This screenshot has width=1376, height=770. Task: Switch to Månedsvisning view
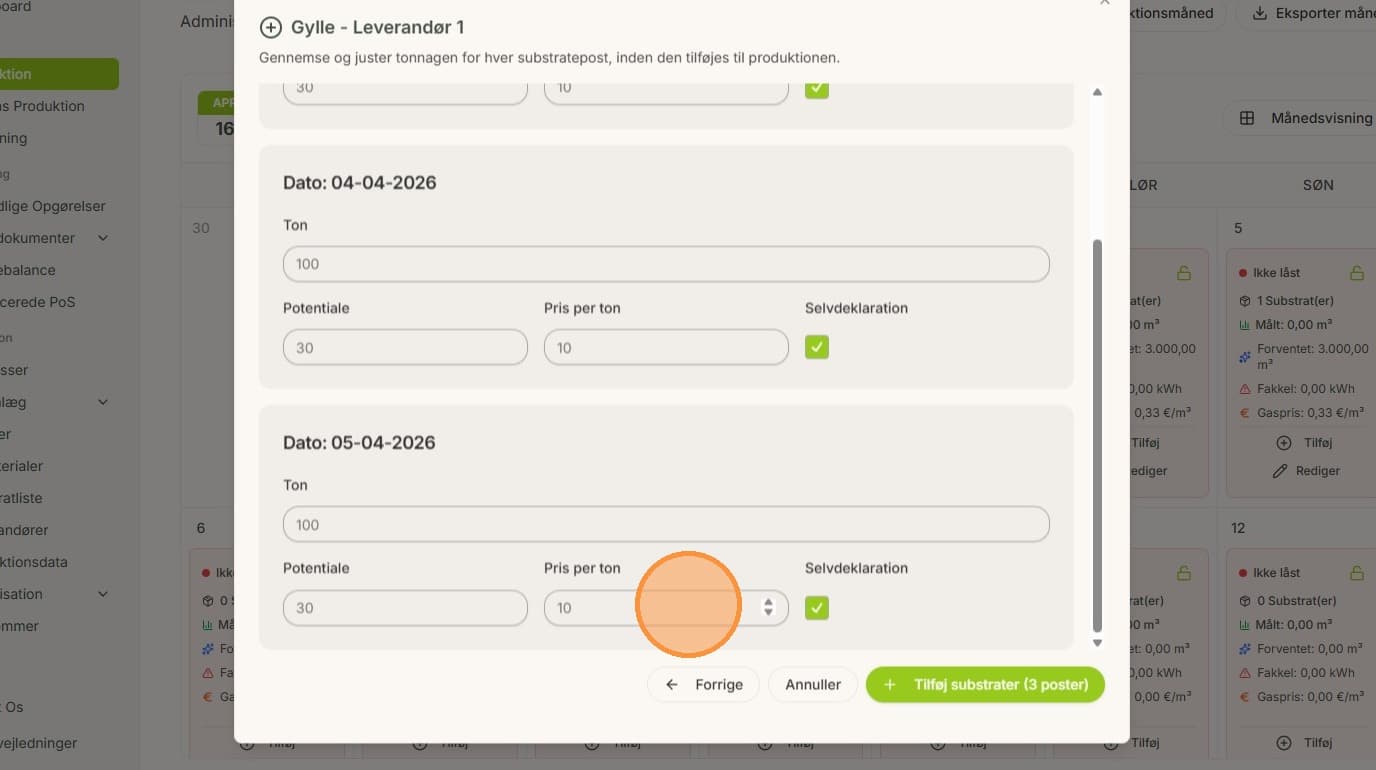point(1300,118)
